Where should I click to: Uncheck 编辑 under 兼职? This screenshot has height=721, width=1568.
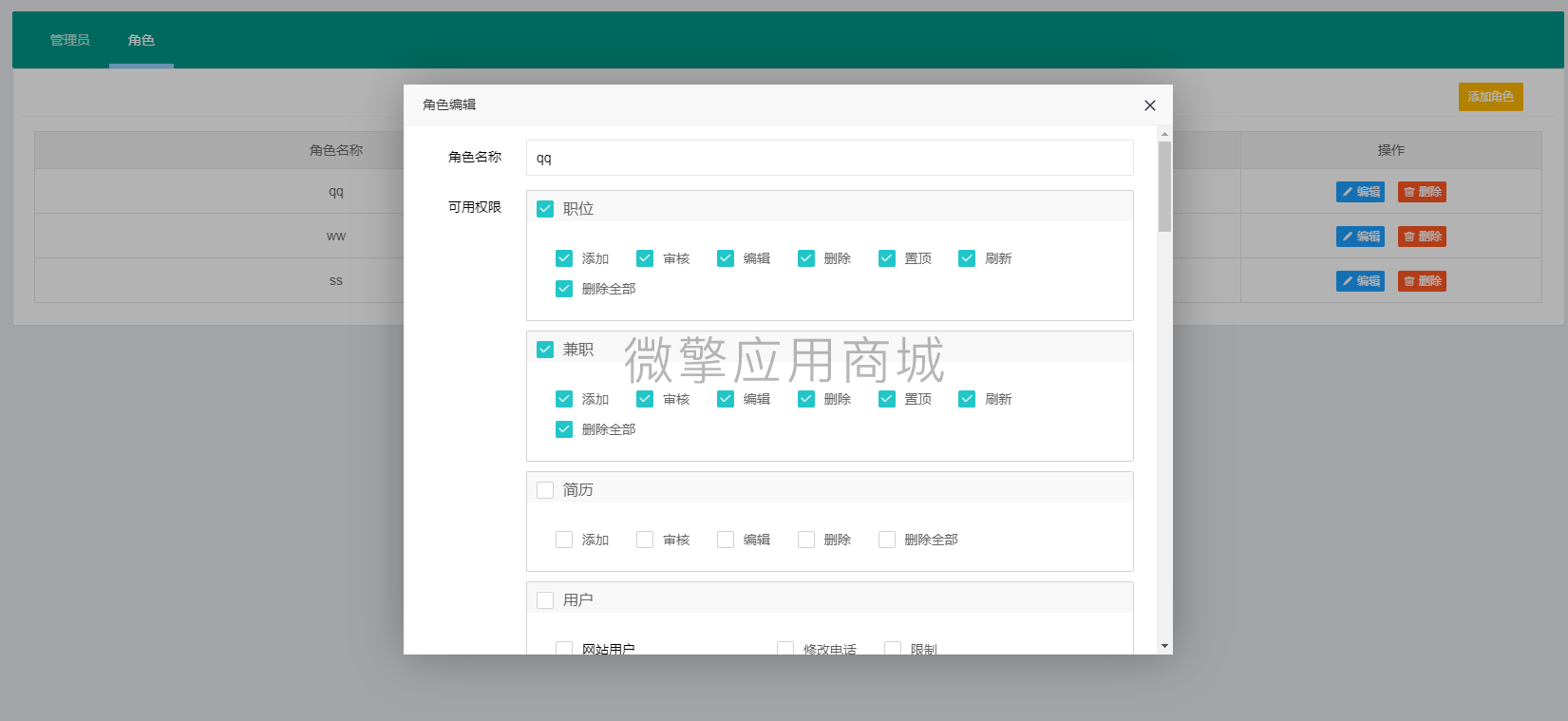click(726, 399)
